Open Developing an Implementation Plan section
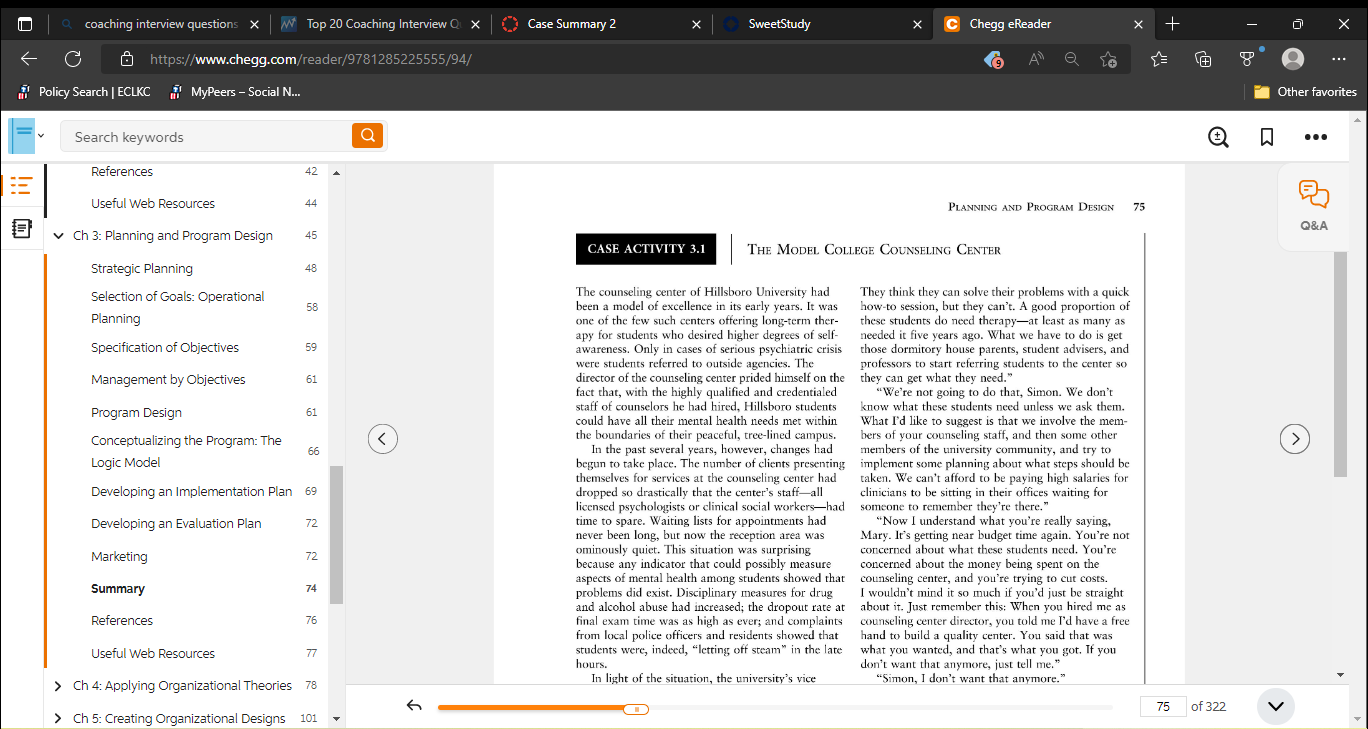Image resolution: width=1368 pixels, height=729 pixels. tap(192, 491)
